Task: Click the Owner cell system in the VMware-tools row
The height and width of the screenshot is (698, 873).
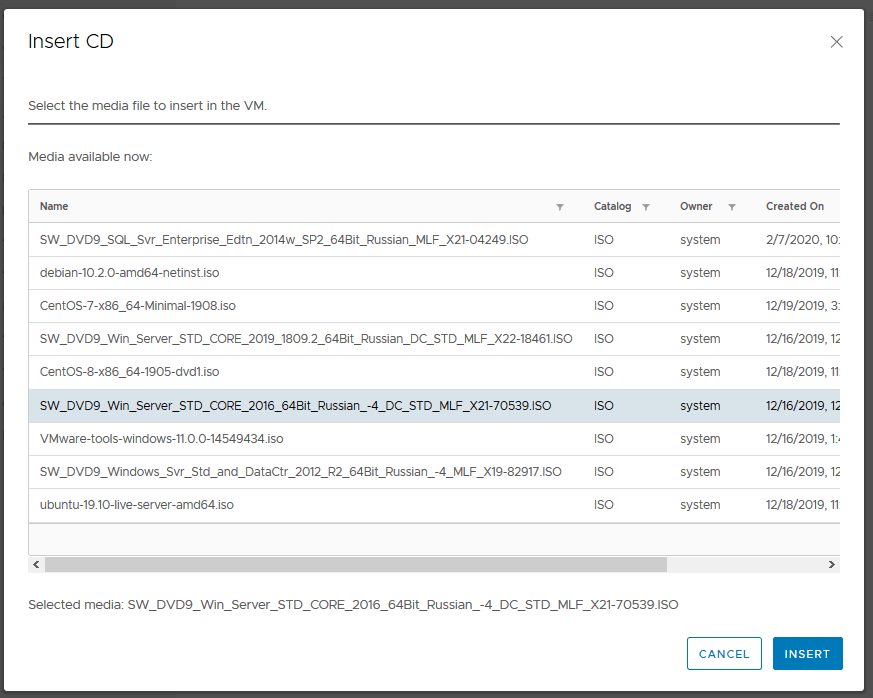Action: tap(700, 439)
